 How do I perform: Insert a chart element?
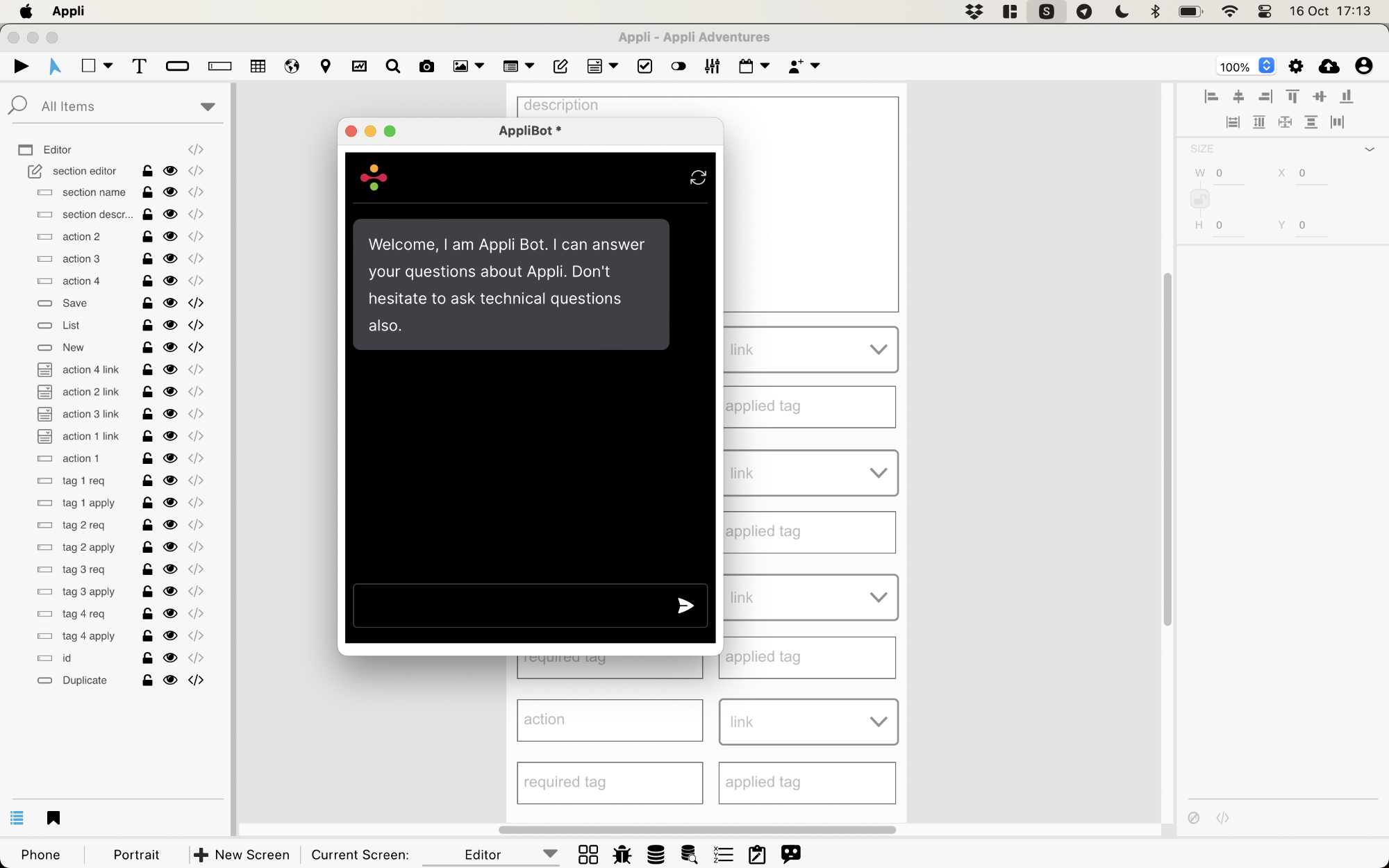point(359,66)
